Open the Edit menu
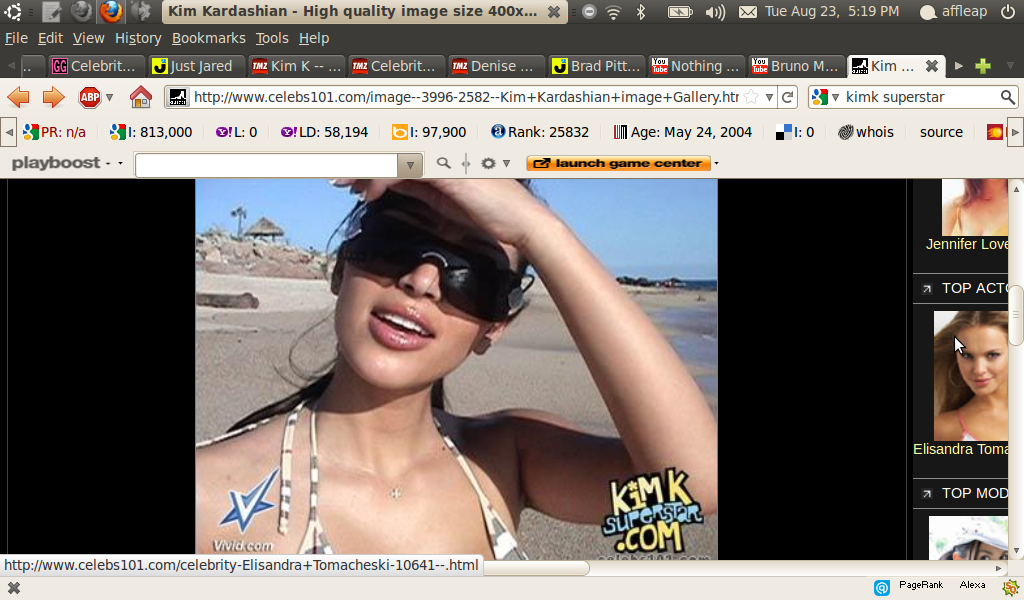1024x600 pixels. click(x=50, y=39)
